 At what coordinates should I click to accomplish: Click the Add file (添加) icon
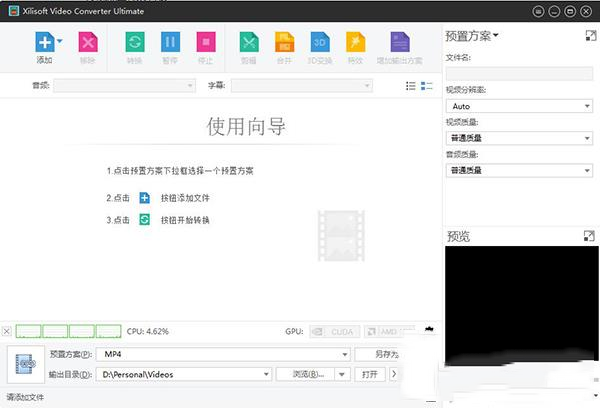pyautogui.click(x=43, y=42)
